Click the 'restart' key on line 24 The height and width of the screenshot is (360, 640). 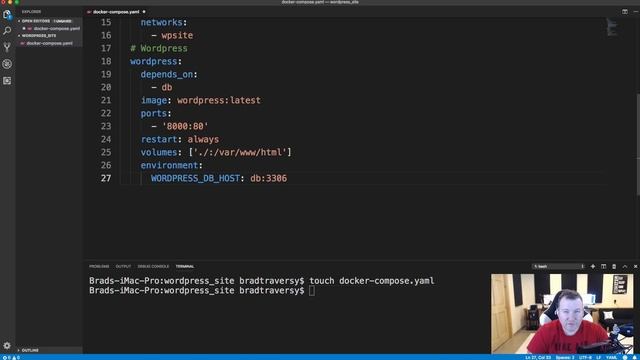[159, 139]
